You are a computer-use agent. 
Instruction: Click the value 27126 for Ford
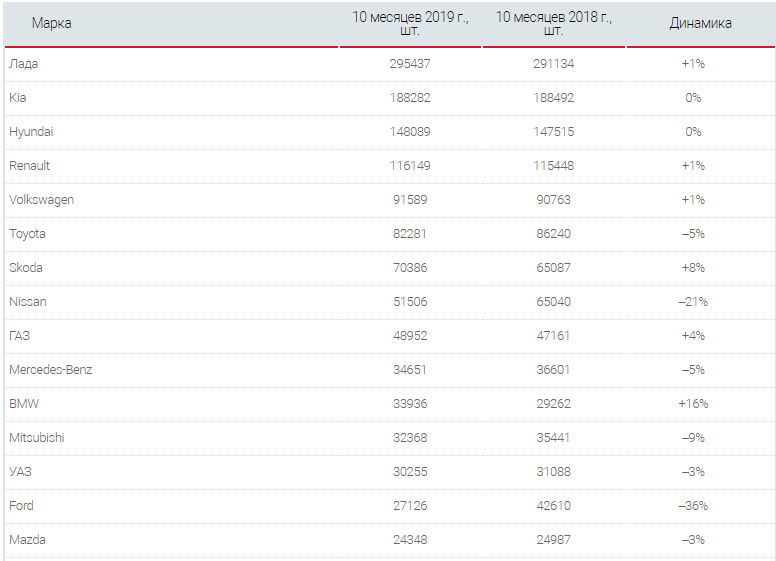tap(410, 506)
